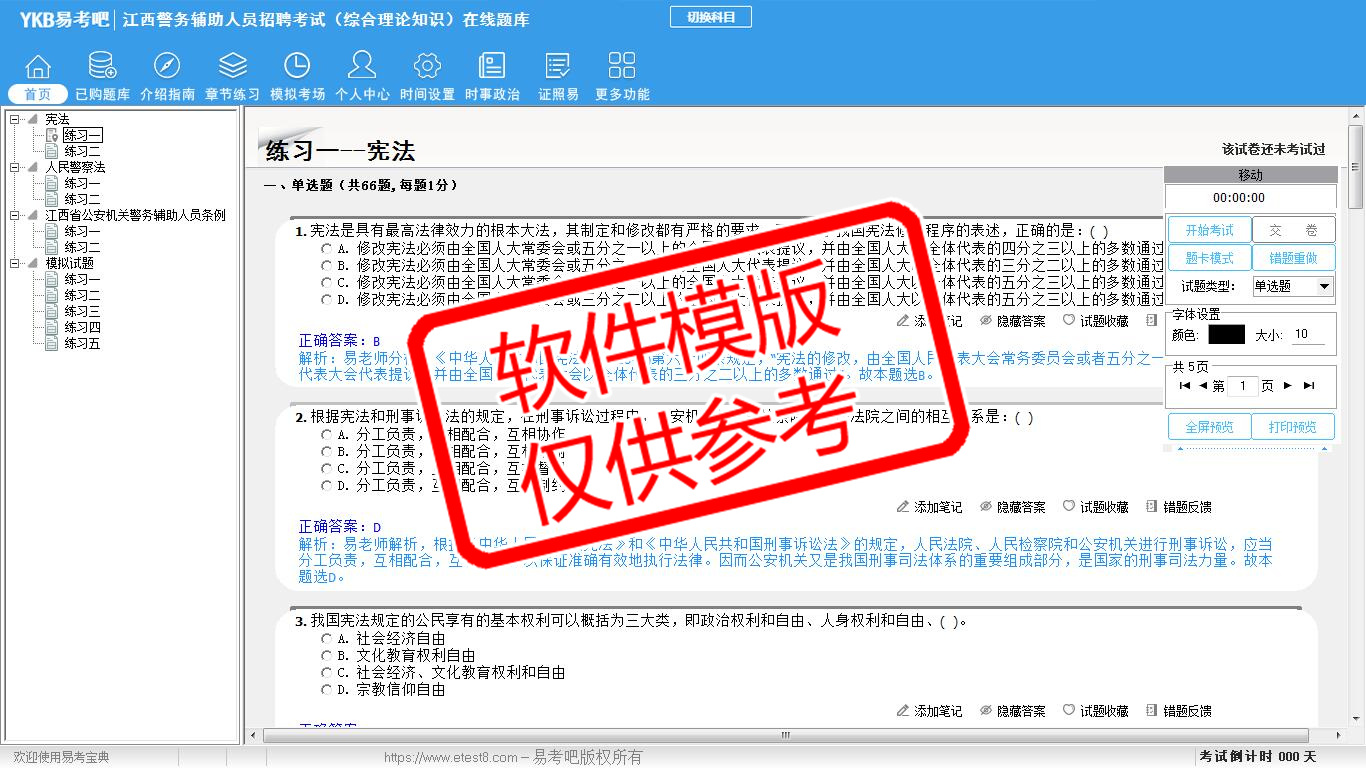This screenshot has width=1366, height=768.
Task: Open 更多功能 grid icon
Action: point(622,66)
